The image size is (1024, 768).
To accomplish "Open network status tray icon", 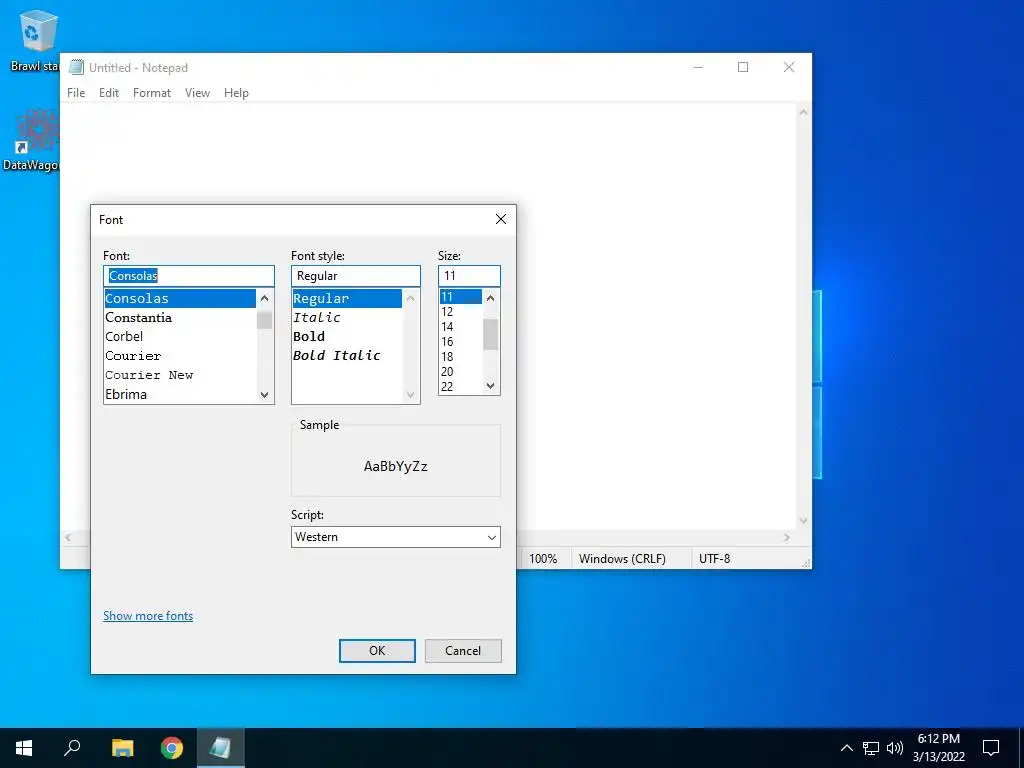I will tap(871, 748).
